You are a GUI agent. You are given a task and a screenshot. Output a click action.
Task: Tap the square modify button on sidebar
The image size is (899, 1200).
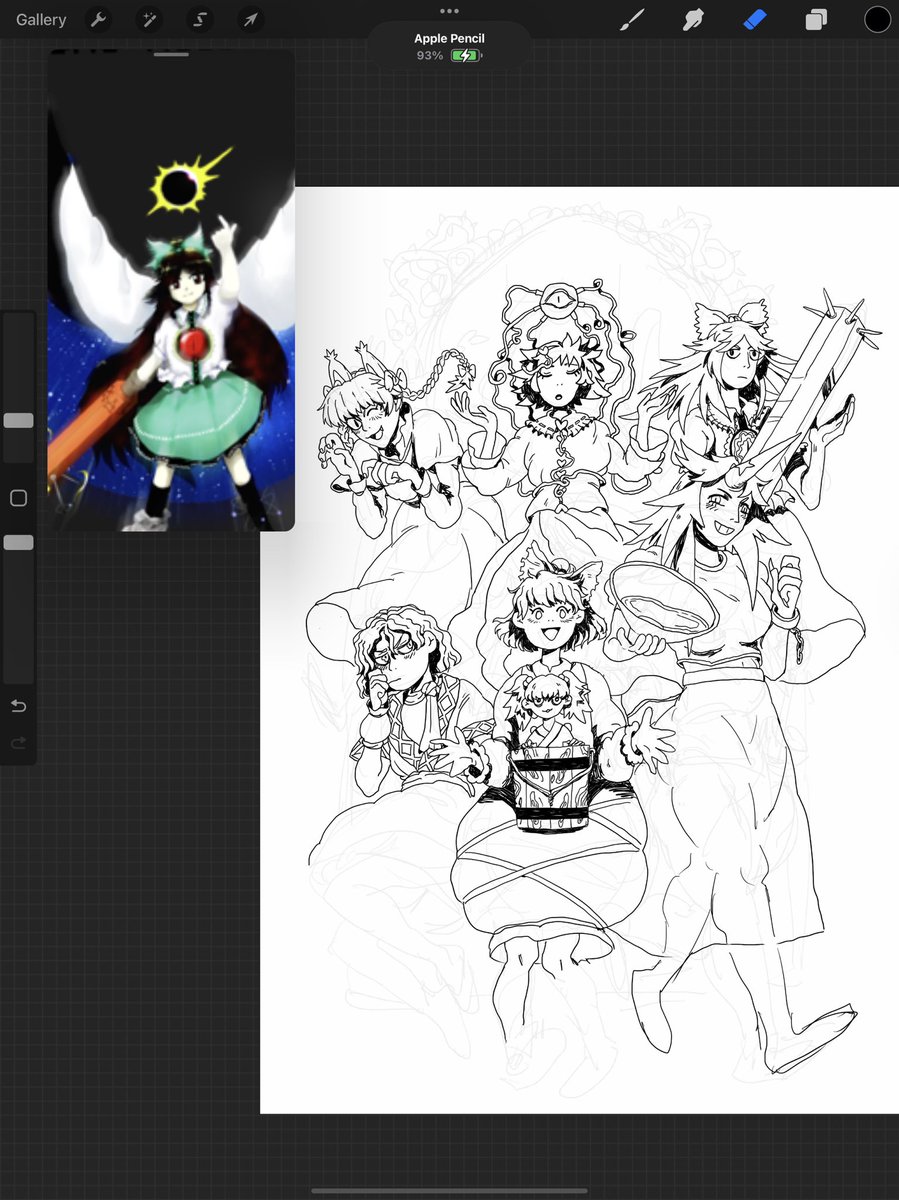18,498
